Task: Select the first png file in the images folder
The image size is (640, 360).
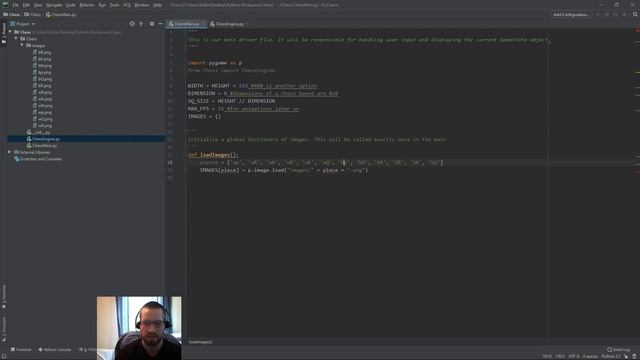Action: (44, 52)
